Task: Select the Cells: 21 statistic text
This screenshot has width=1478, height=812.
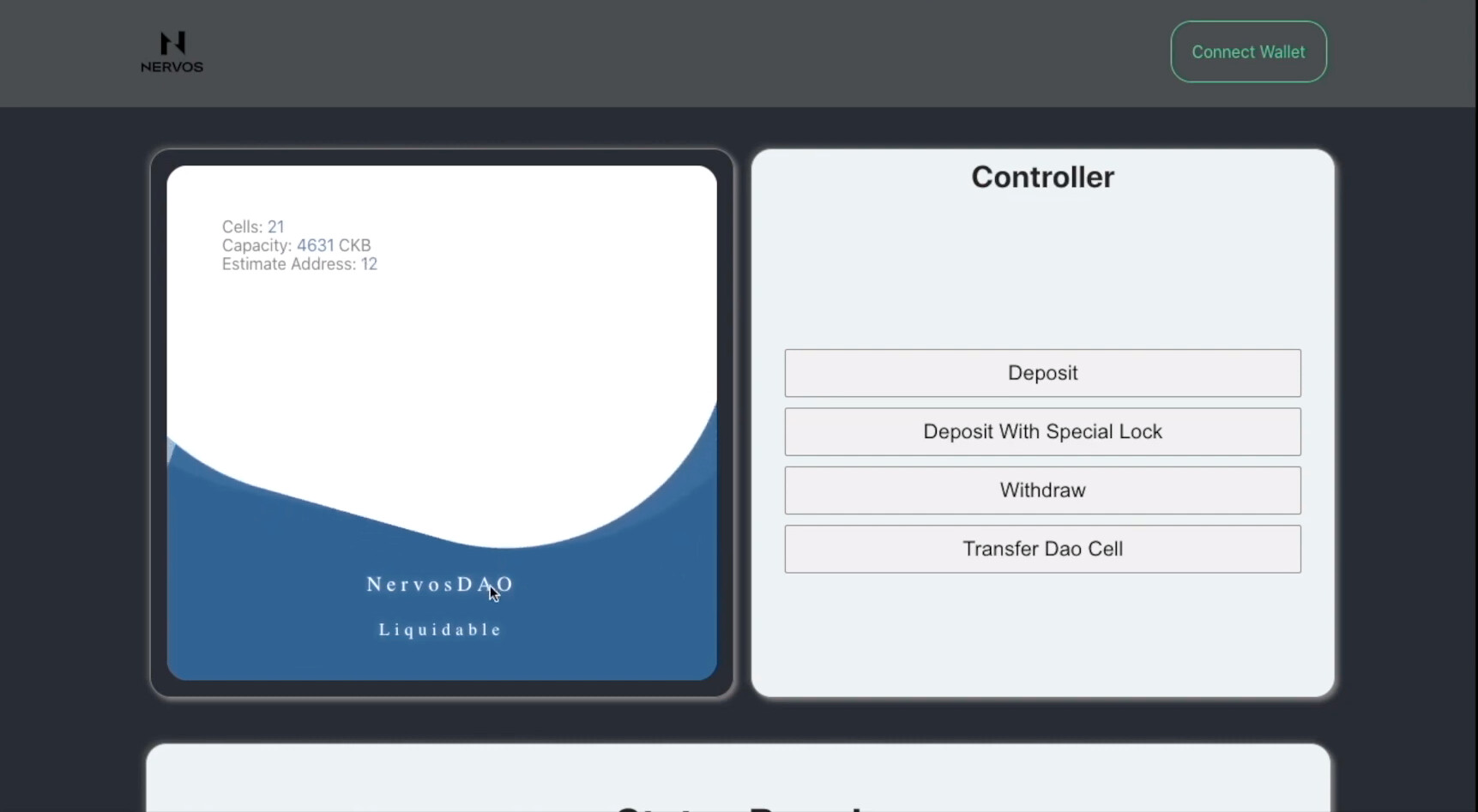Action: 253,227
